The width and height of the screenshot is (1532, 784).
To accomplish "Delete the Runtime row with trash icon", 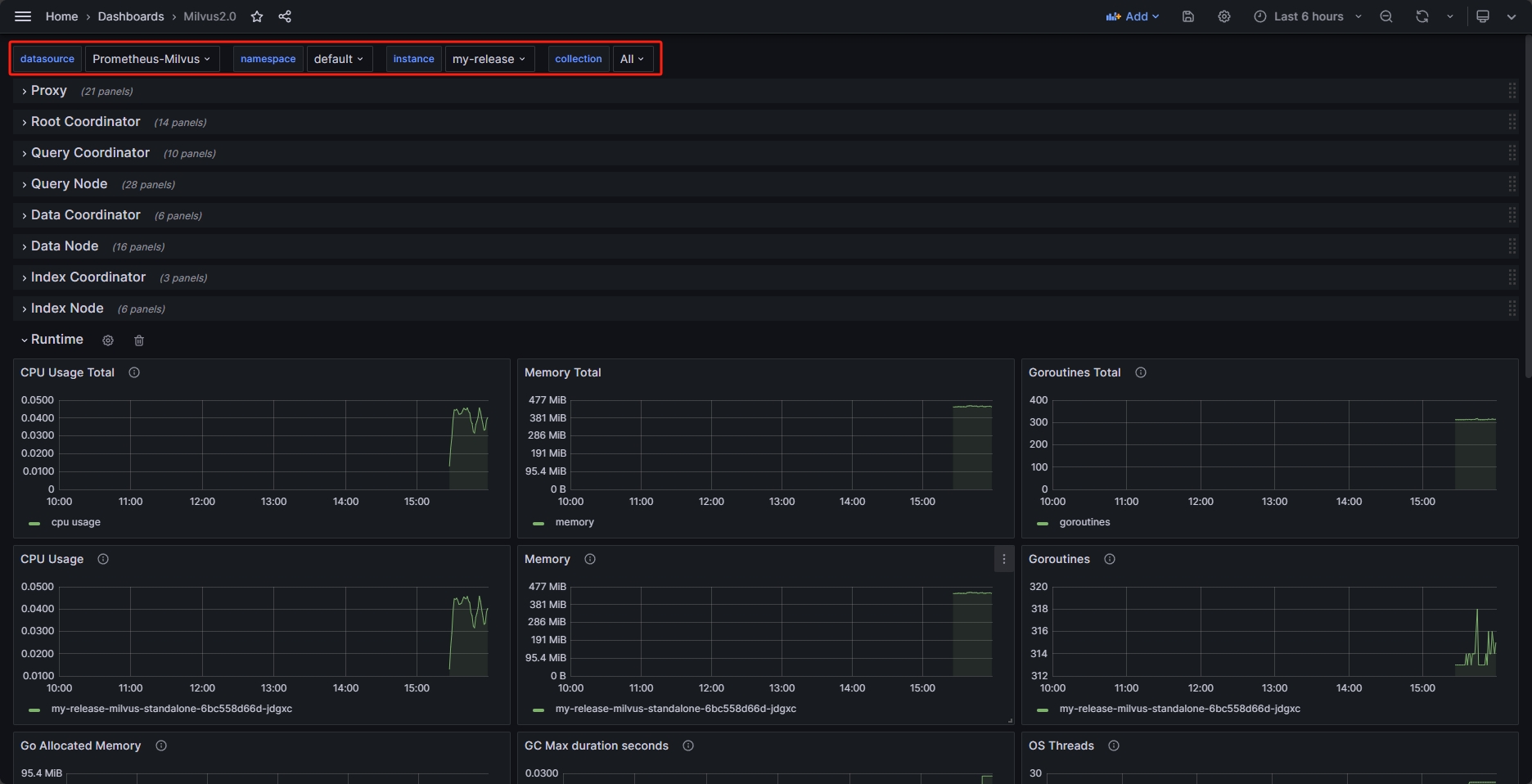I will [x=139, y=340].
